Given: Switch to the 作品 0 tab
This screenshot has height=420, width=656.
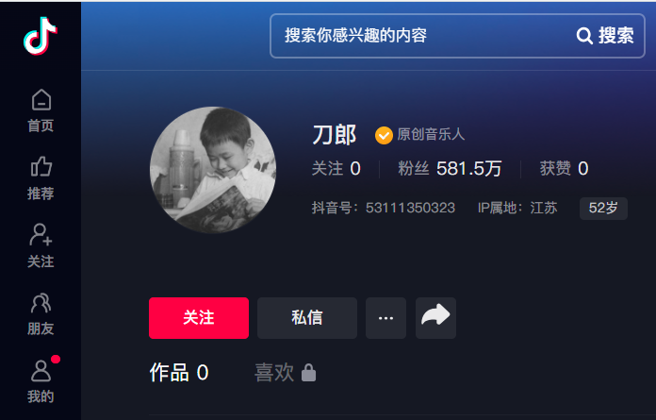Looking at the screenshot, I should 179,372.
